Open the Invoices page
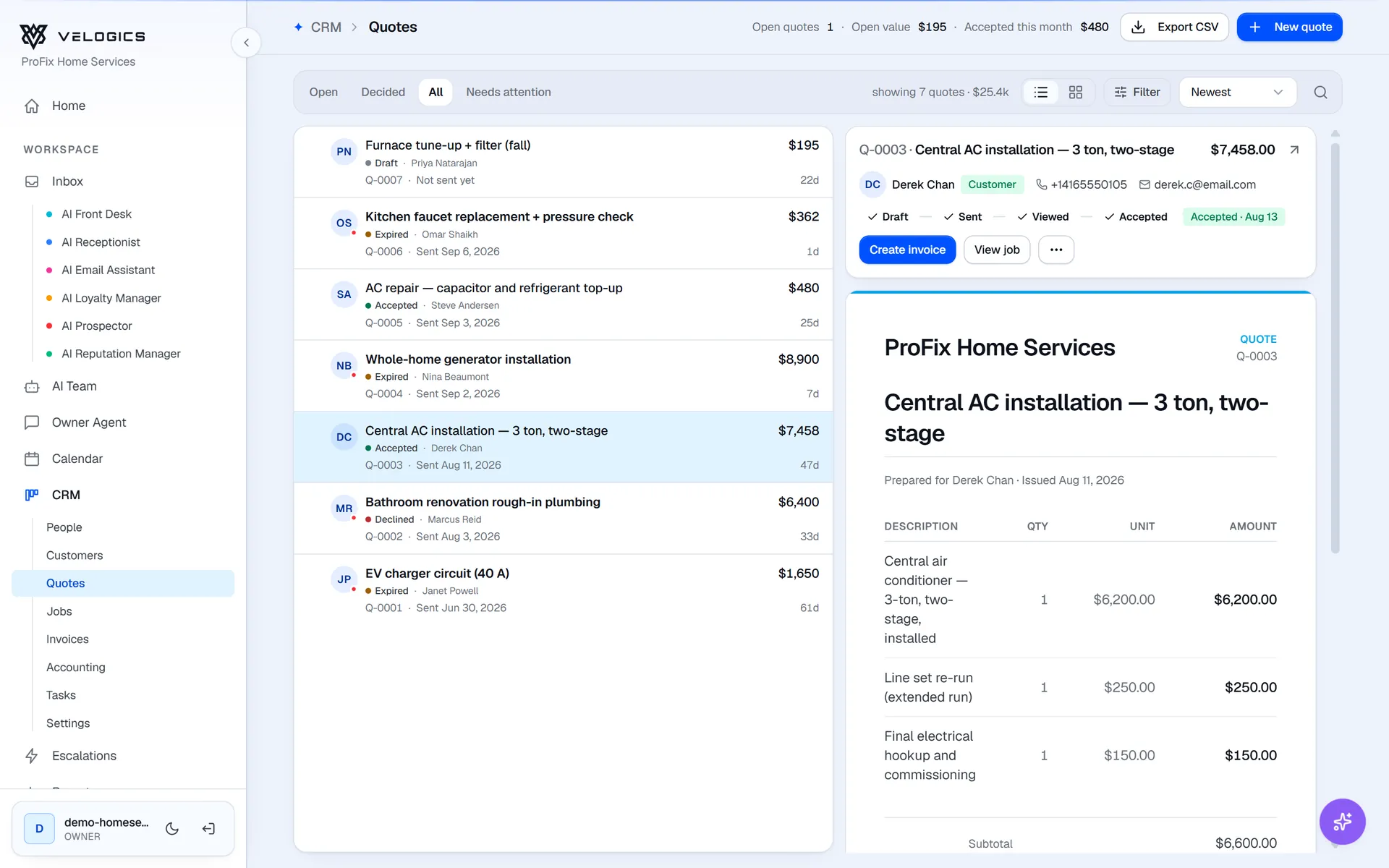This screenshot has height=868, width=1389. coord(67,639)
